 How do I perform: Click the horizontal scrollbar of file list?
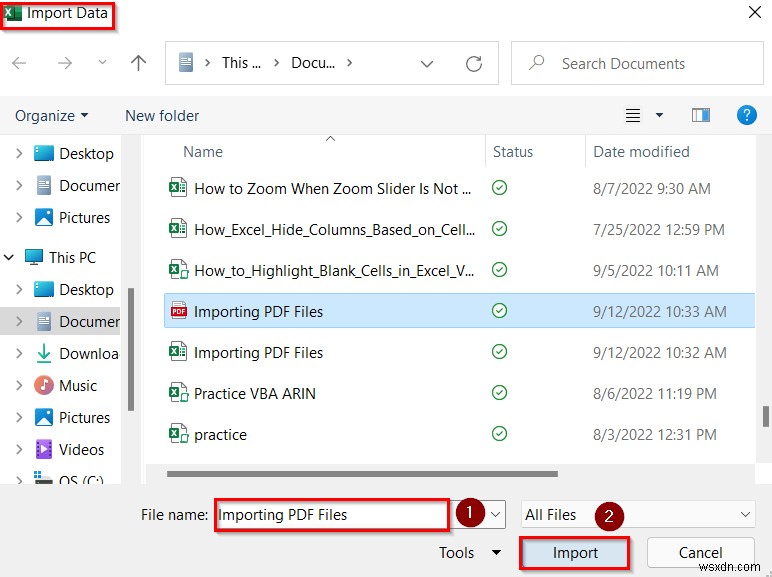[362, 474]
